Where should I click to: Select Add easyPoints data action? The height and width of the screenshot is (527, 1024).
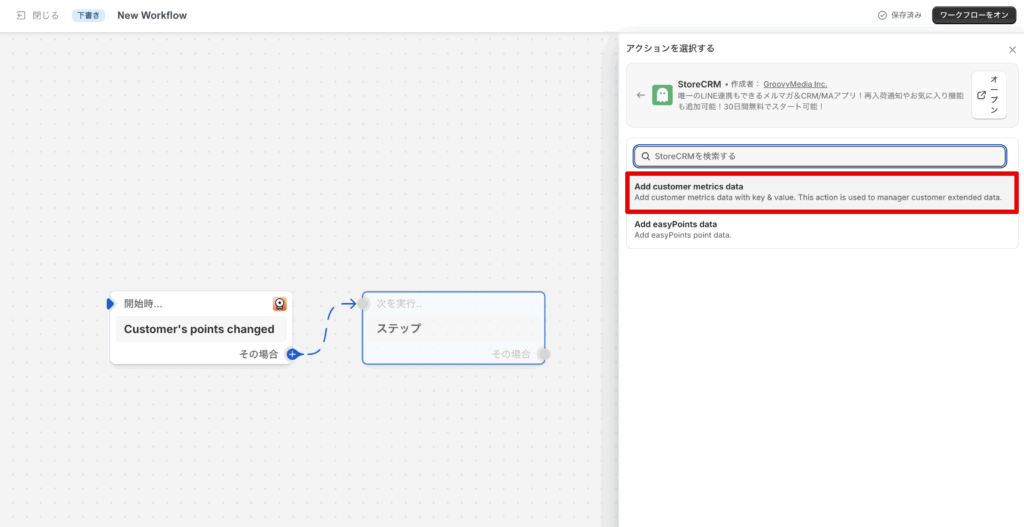pos(822,229)
